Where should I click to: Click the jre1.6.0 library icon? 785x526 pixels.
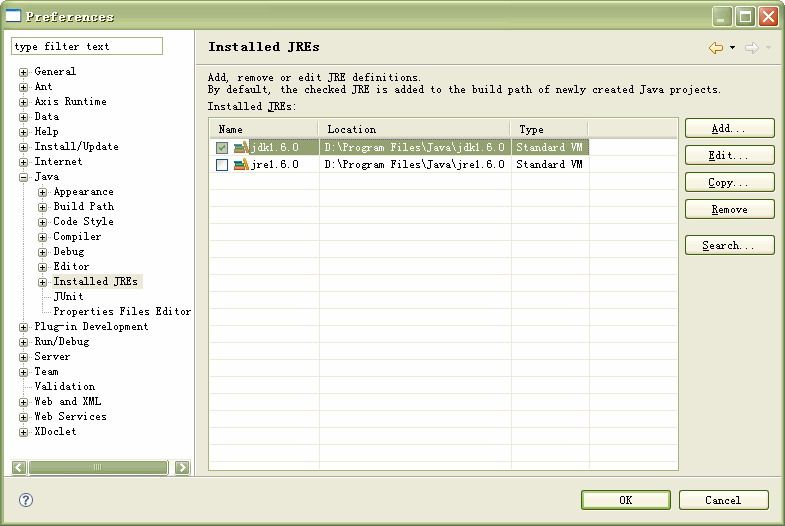pos(241,164)
